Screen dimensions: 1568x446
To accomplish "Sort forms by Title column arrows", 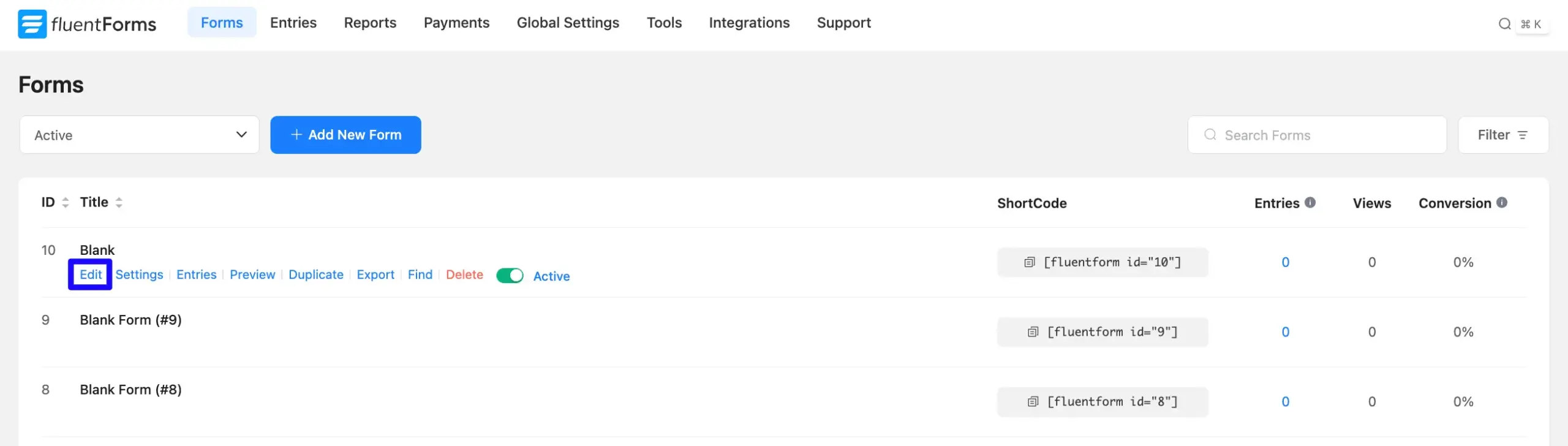I will point(119,203).
